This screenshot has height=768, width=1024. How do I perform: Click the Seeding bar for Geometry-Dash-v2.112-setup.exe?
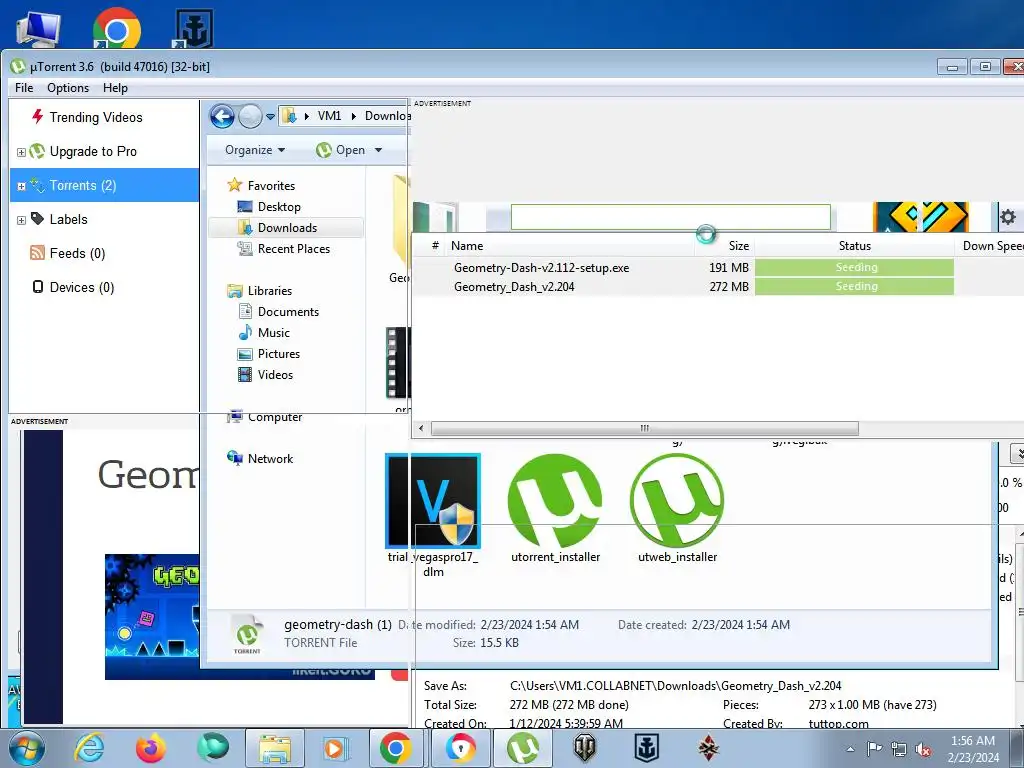854,267
